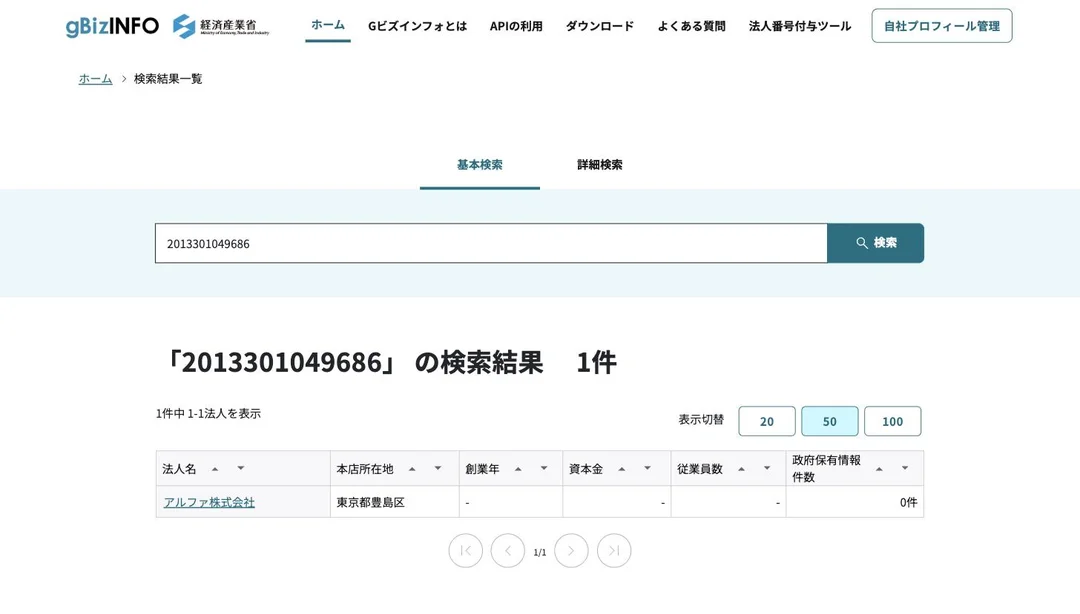Focus the search input with 2013301049686
1080x614 pixels.
pyautogui.click(x=491, y=243)
